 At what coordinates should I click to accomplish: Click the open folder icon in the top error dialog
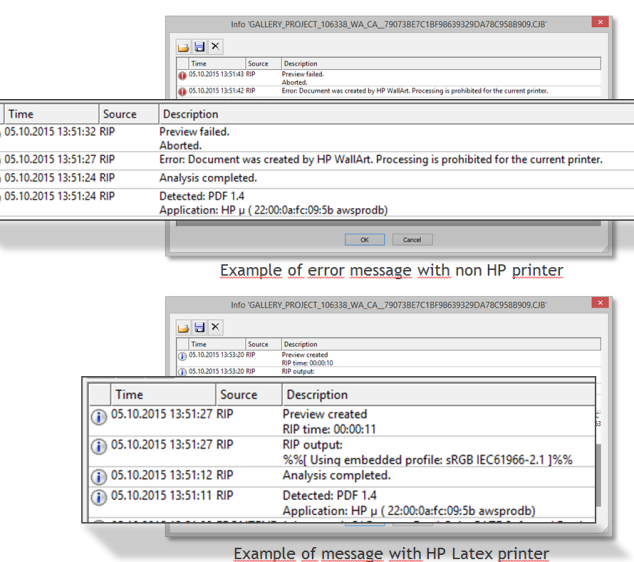click(x=184, y=46)
